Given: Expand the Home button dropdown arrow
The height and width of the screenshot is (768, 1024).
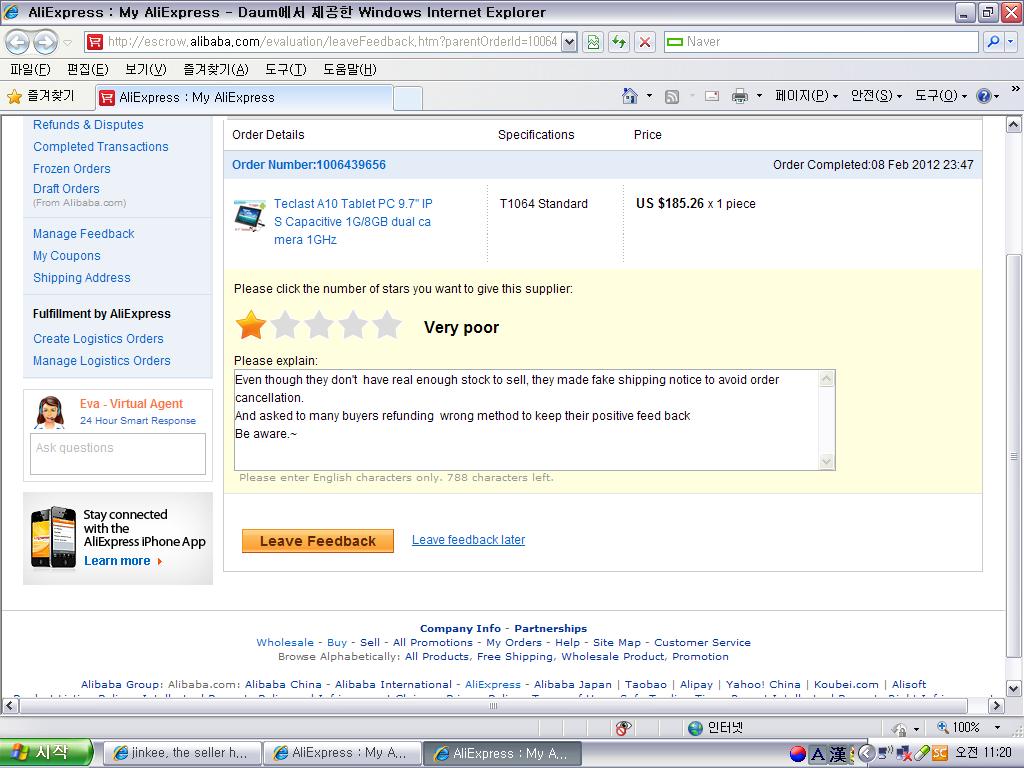Looking at the screenshot, I should pos(649,96).
